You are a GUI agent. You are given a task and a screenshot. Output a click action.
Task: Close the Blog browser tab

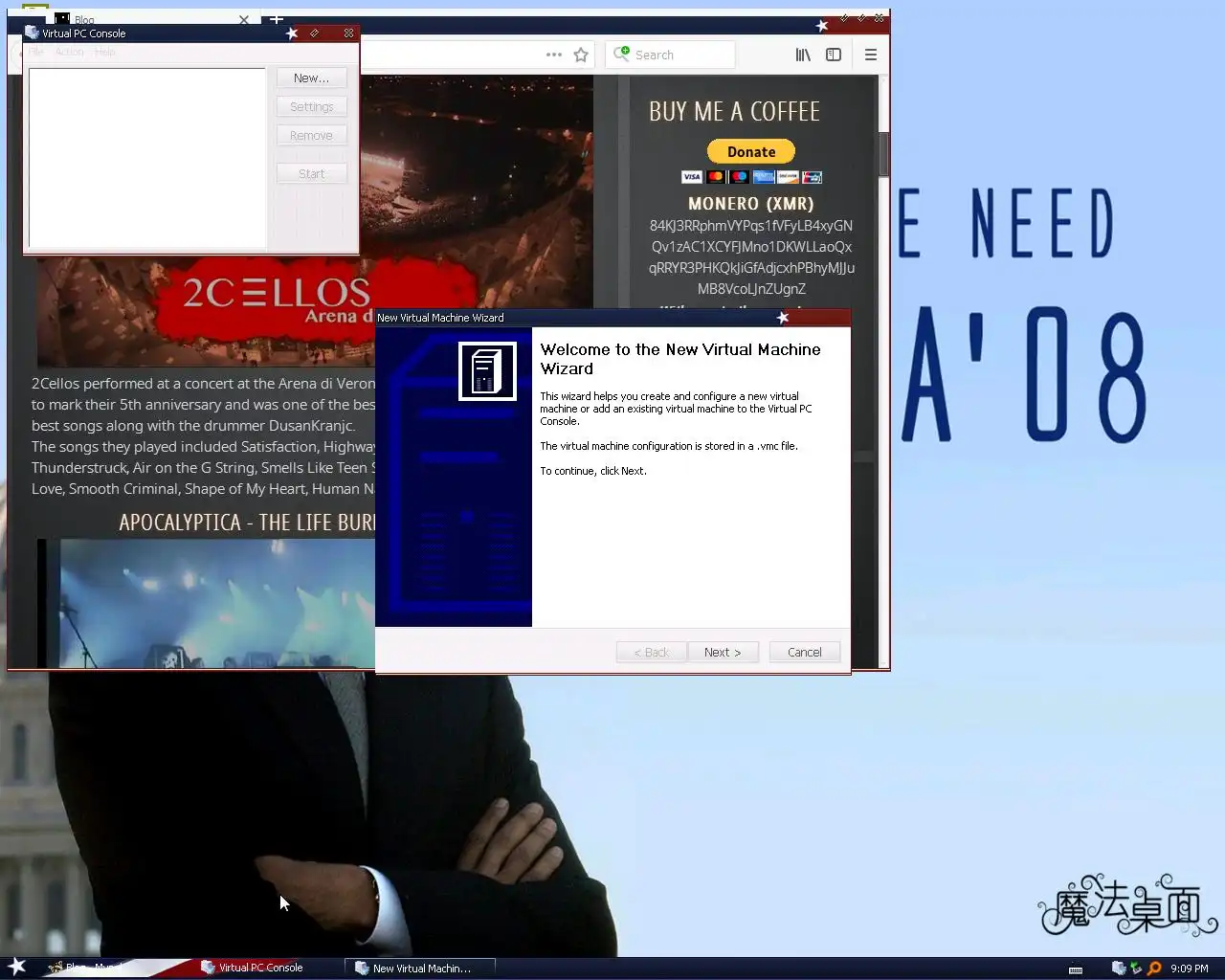(244, 19)
